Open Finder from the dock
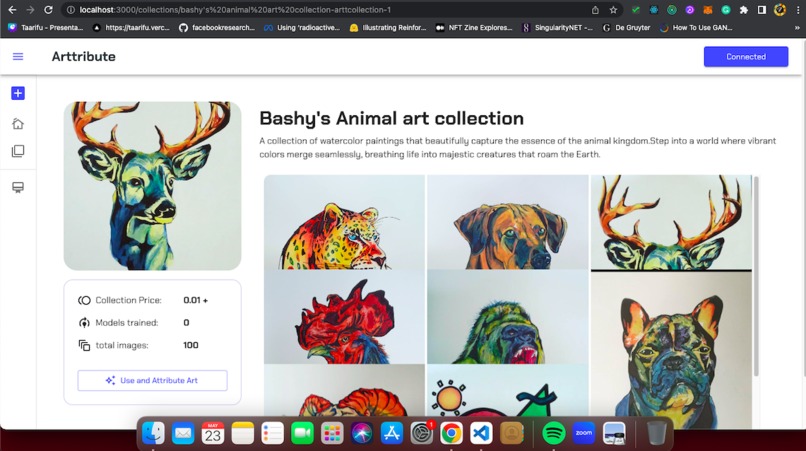The width and height of the screenshot is (806, 451). [153, 433]
